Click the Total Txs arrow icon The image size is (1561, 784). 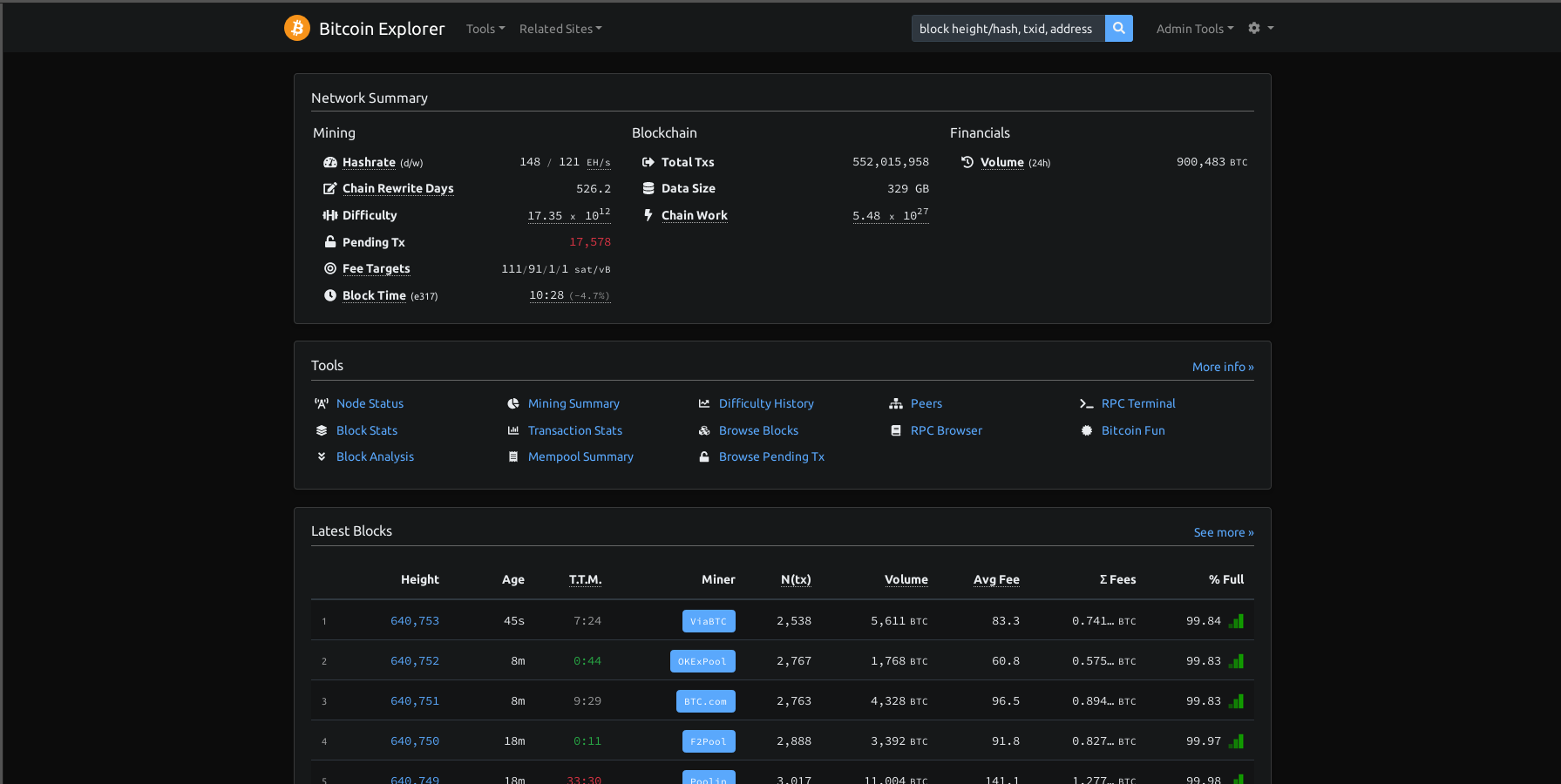pos(648,162)
